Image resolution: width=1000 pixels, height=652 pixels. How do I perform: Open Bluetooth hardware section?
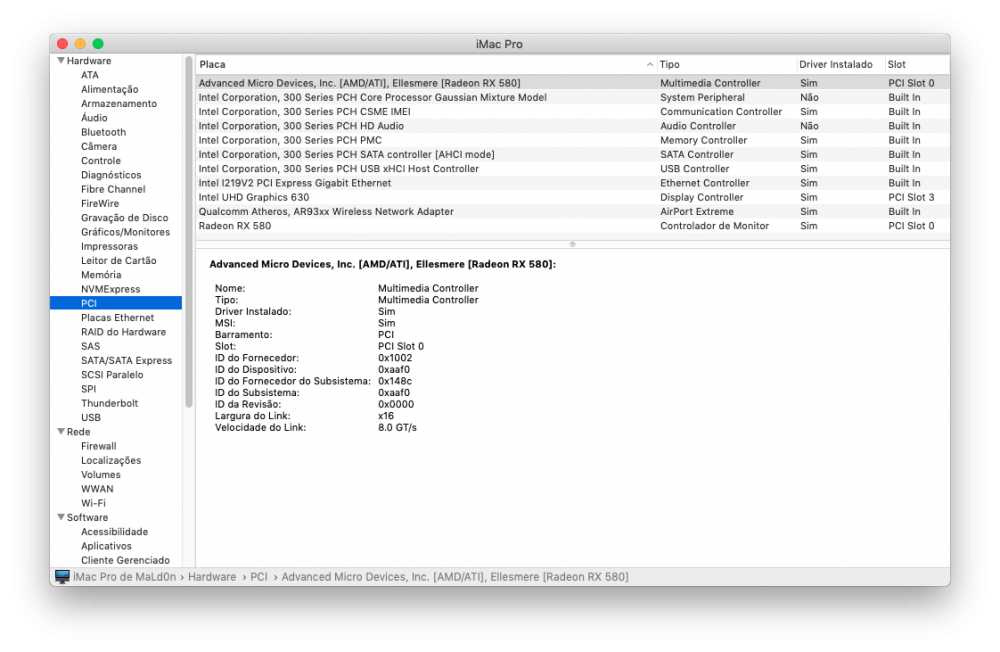pyautogui.click(x=103, y=132)
